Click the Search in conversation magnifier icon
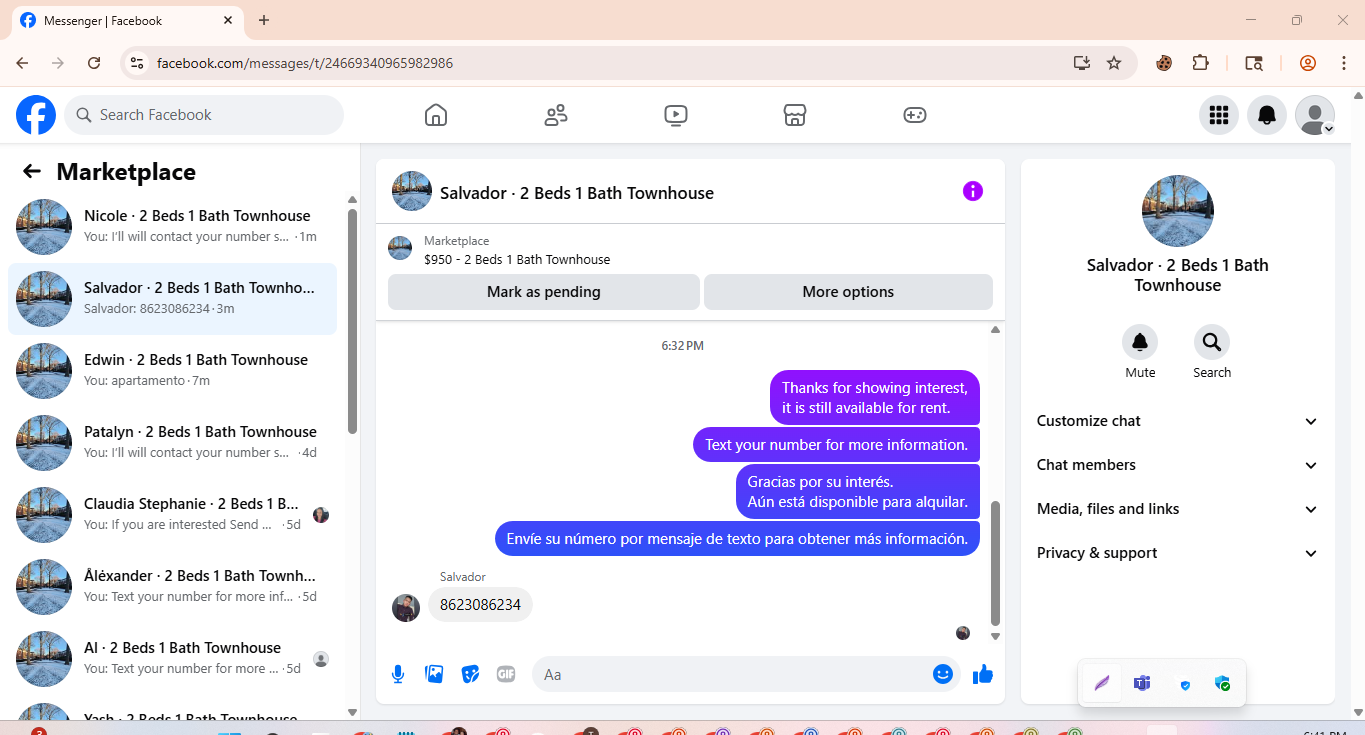 (x=1212, y=343)
